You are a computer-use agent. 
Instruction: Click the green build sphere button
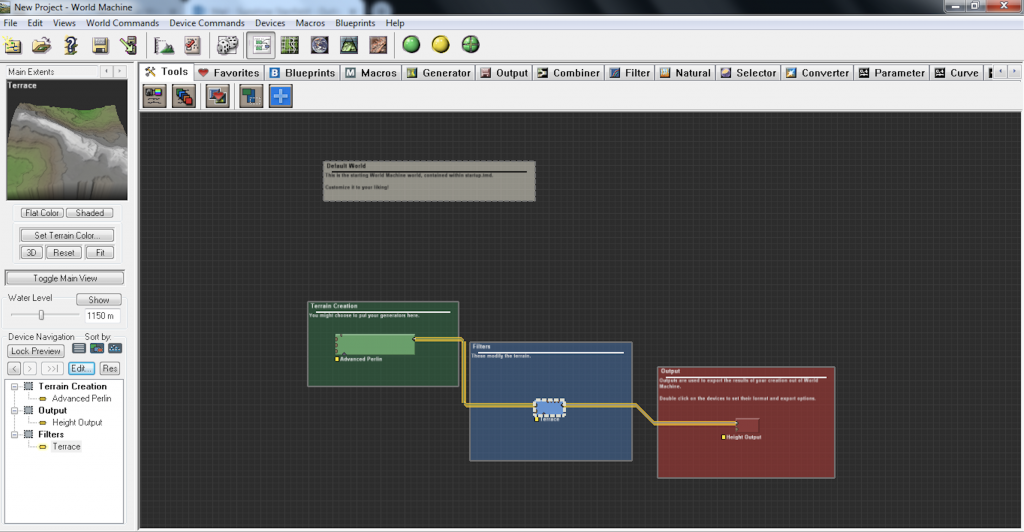click(x=411, y=44)
